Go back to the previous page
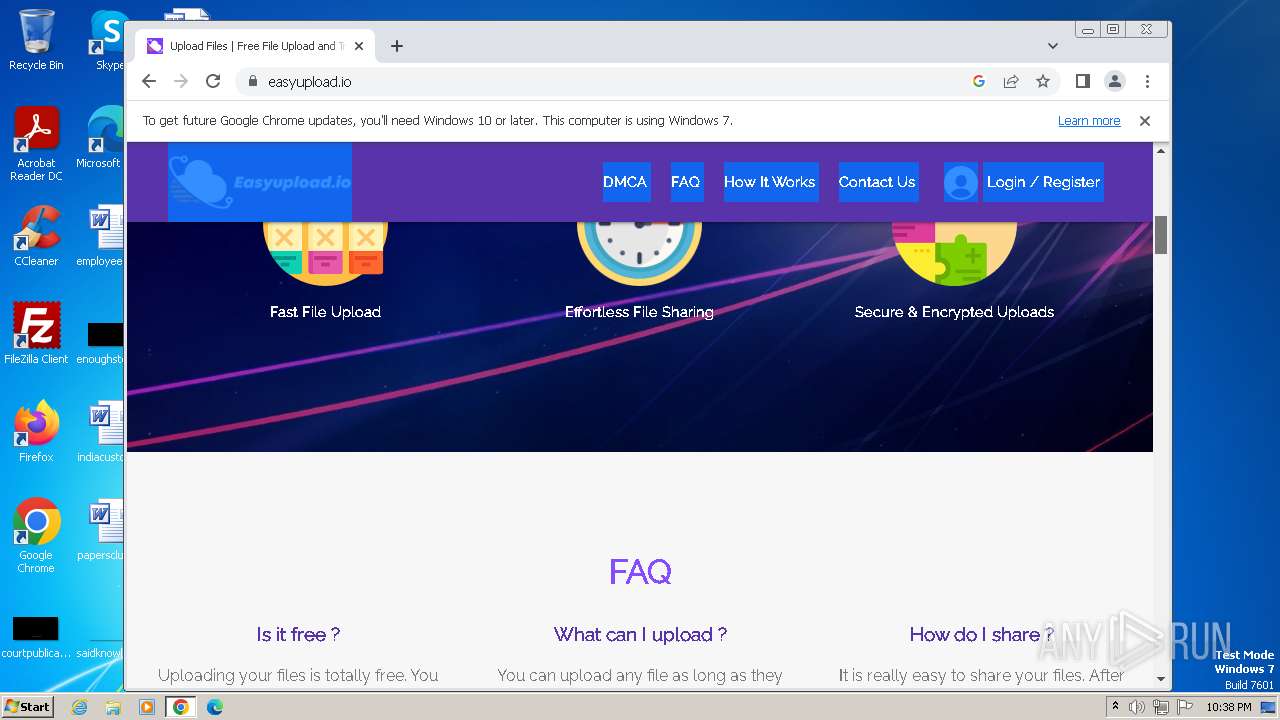 click(x=149, y=82)
